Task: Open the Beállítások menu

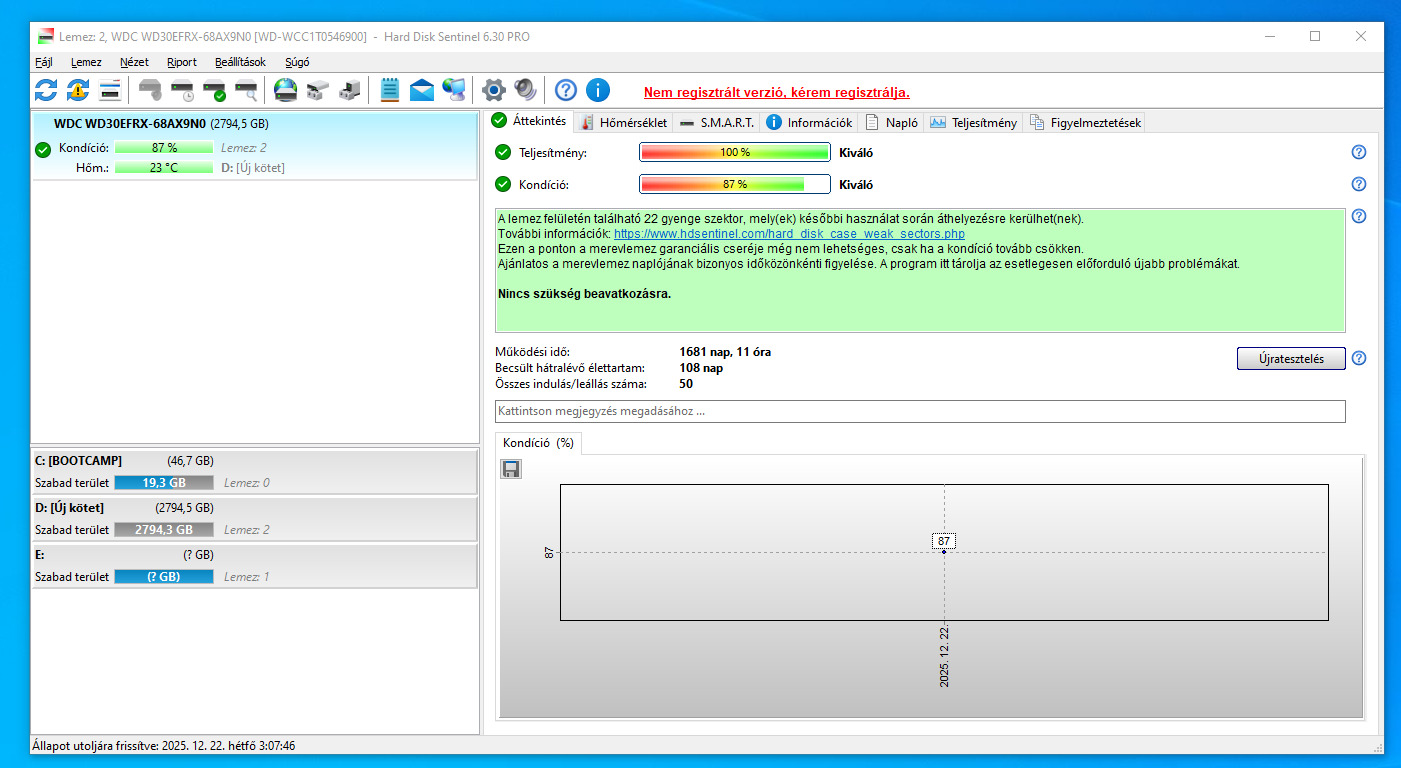Action: tap(240, 62)
